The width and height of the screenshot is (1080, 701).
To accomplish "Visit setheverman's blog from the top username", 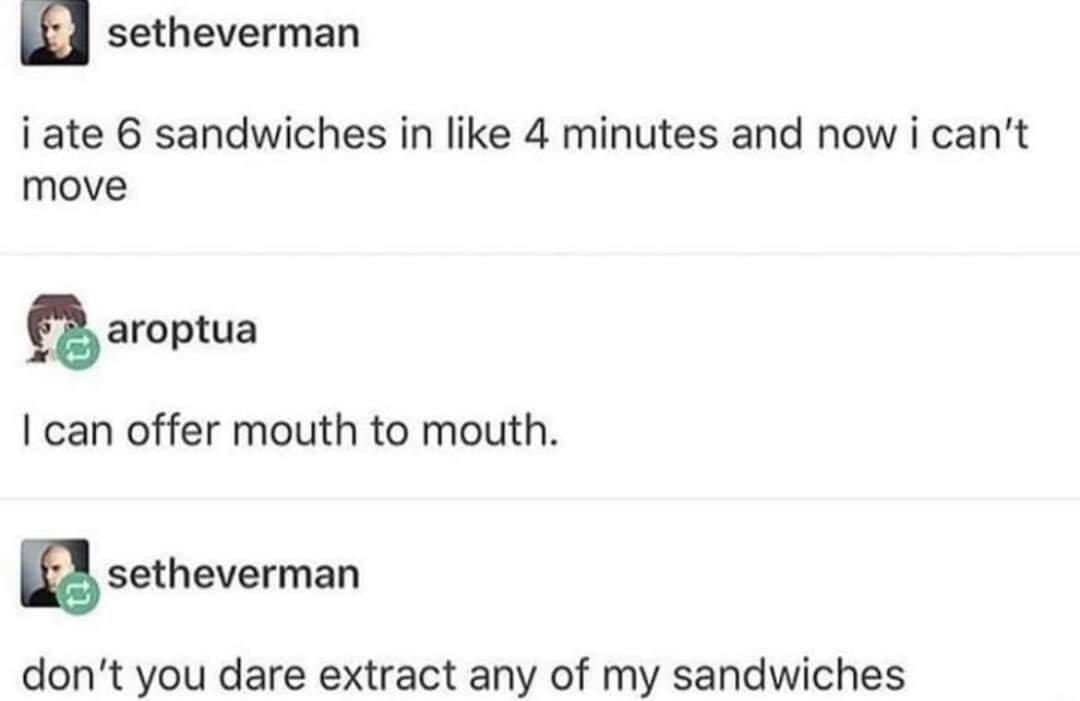I will 232,33.
